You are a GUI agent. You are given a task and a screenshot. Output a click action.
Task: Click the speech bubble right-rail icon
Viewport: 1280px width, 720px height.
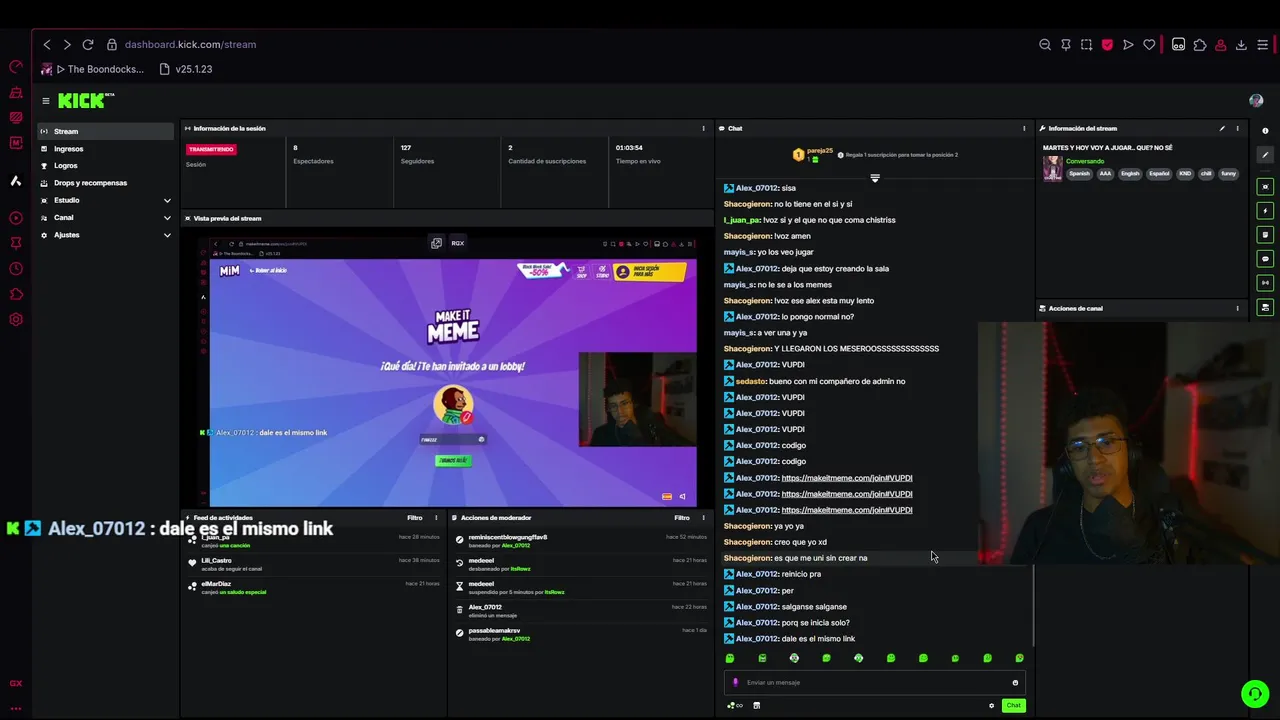pos(1265,259)
